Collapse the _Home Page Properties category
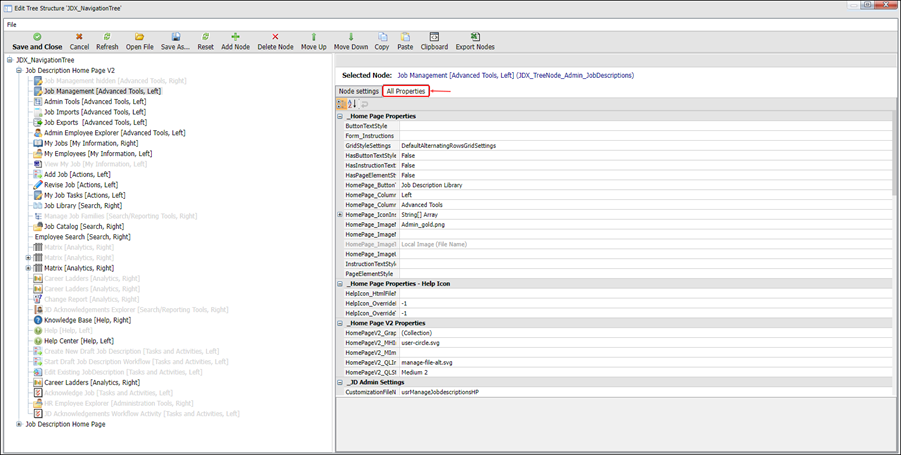Screen dimensions: 901x455 (x=340, y=116)
